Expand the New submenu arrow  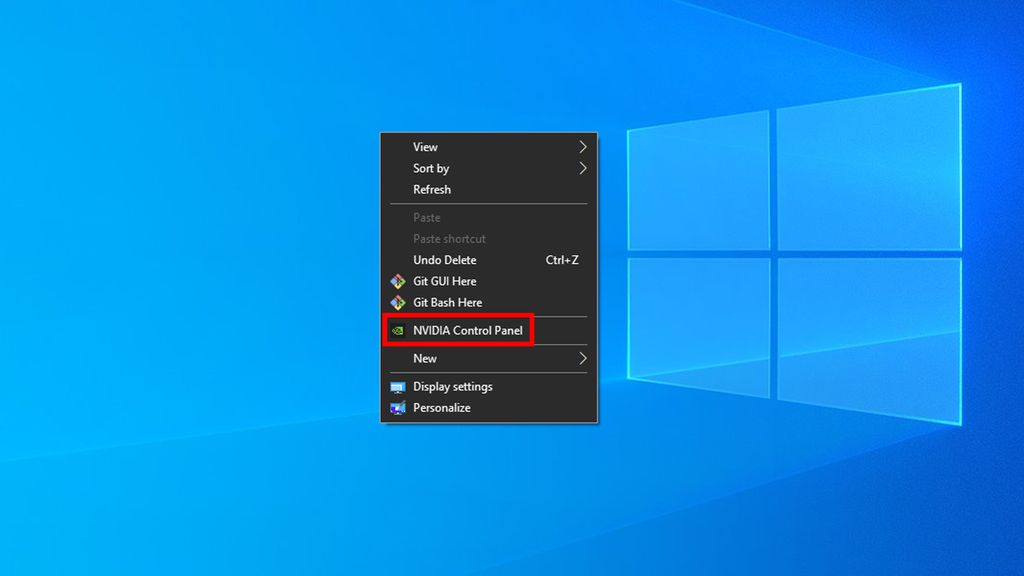583,358
